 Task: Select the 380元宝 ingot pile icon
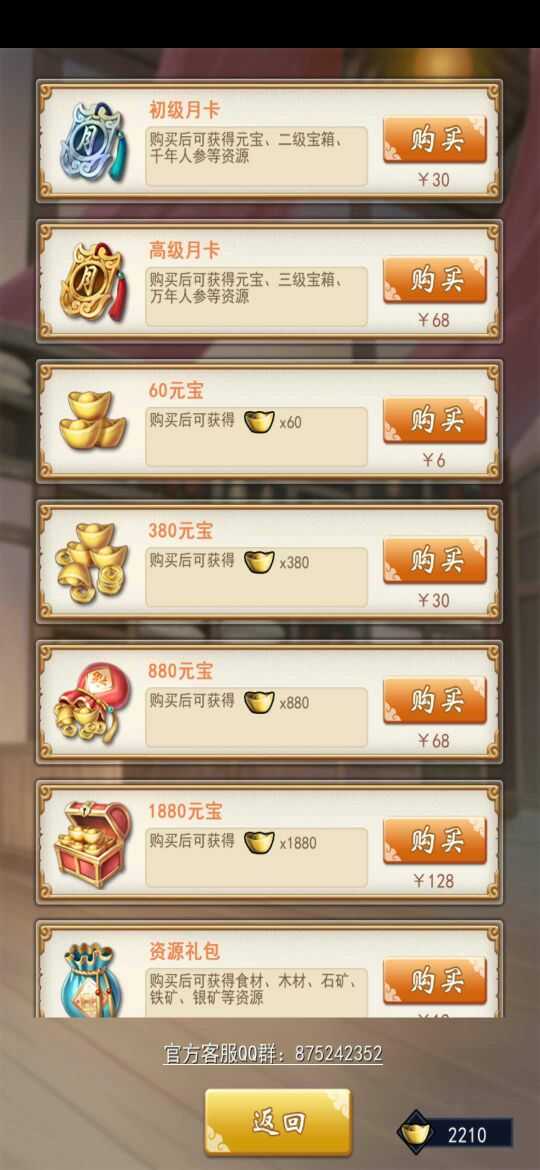click(92, 563)
